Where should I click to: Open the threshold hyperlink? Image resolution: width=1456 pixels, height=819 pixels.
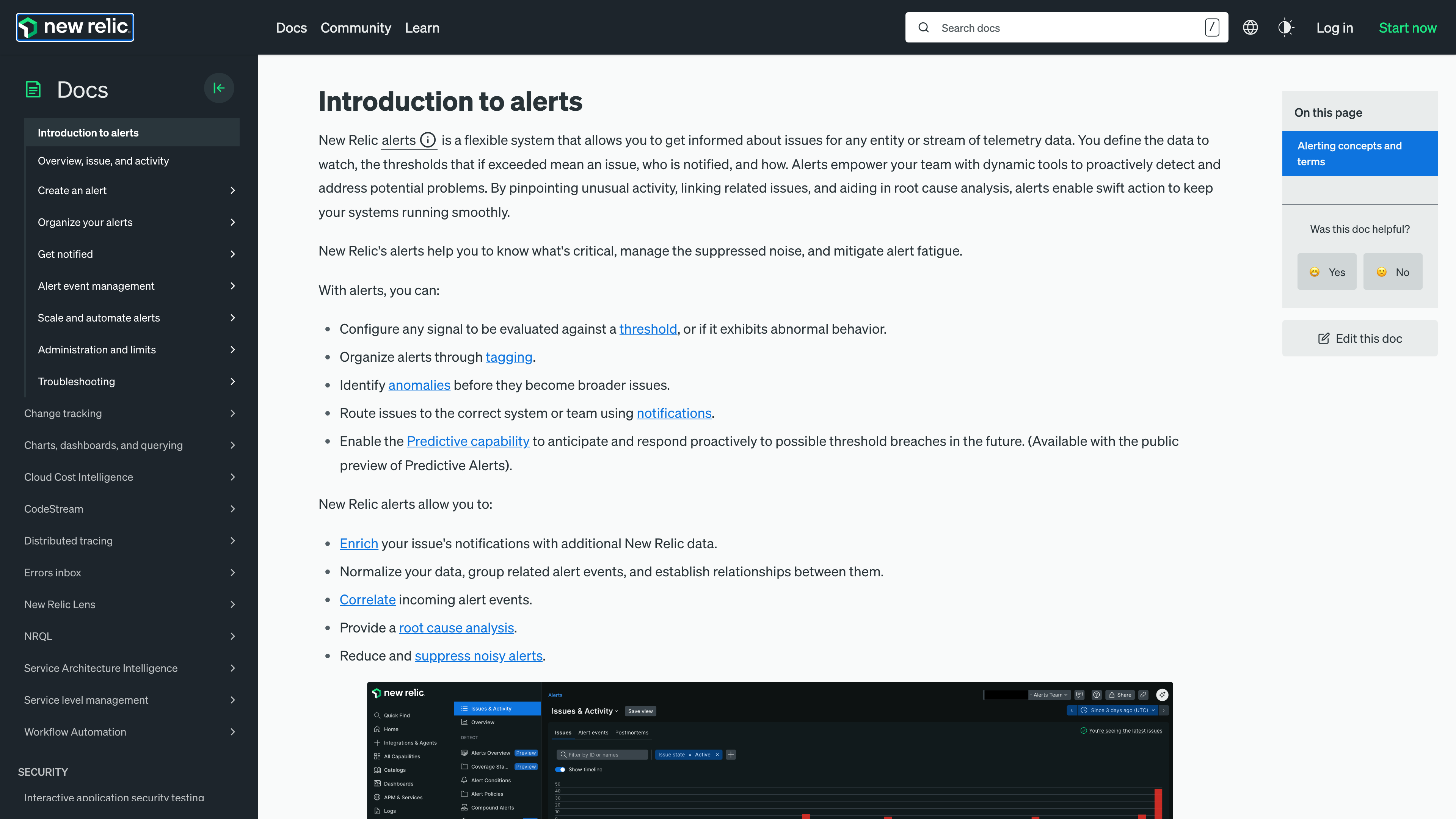click(648, 329)
